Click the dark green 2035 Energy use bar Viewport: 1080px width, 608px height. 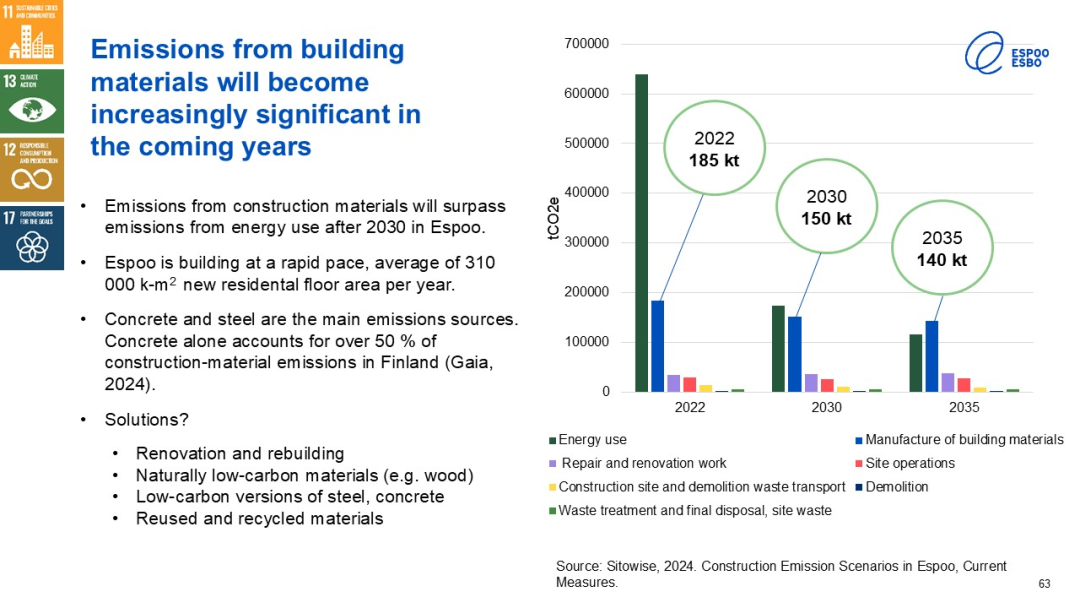pyautogui.click(x=915, y=363)
